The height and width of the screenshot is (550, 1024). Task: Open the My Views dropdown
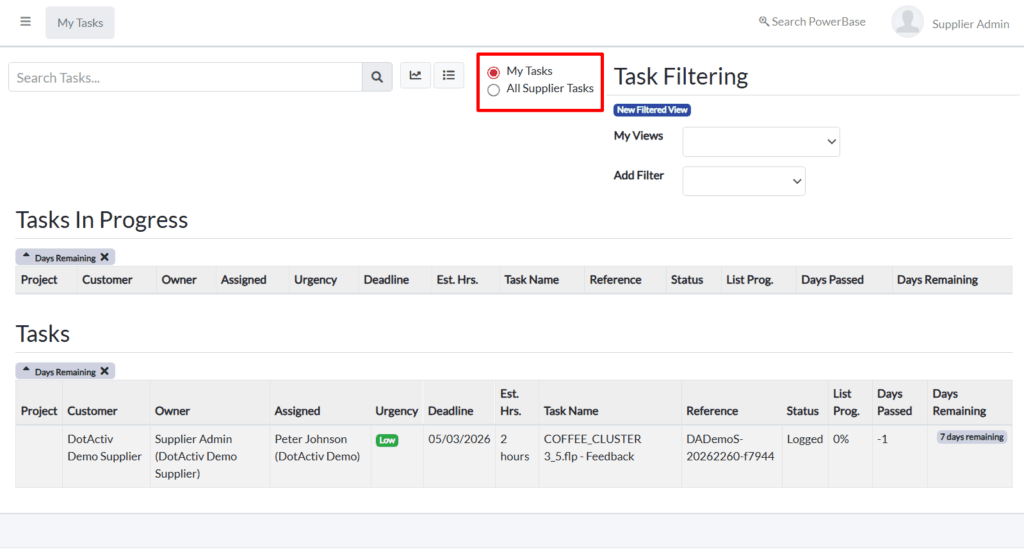761,142
